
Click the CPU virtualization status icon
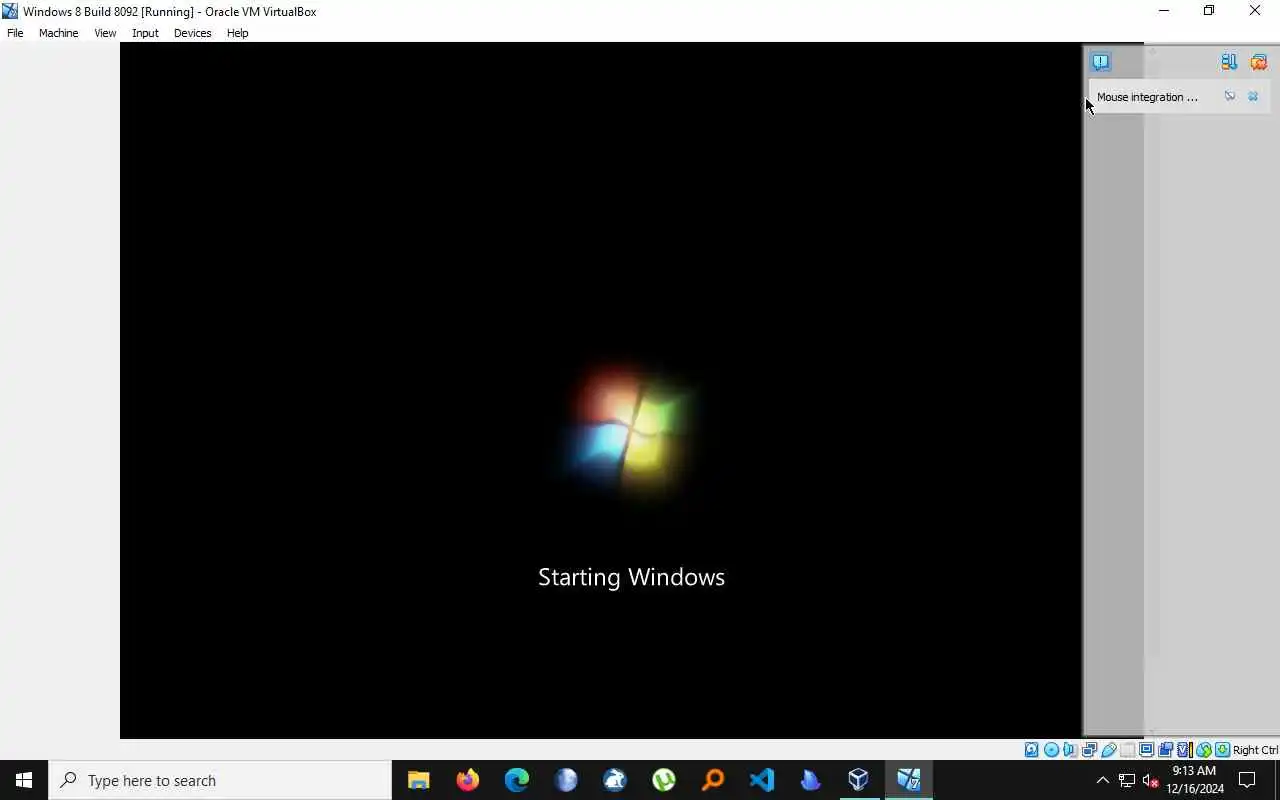click(x=1184, y=750)
